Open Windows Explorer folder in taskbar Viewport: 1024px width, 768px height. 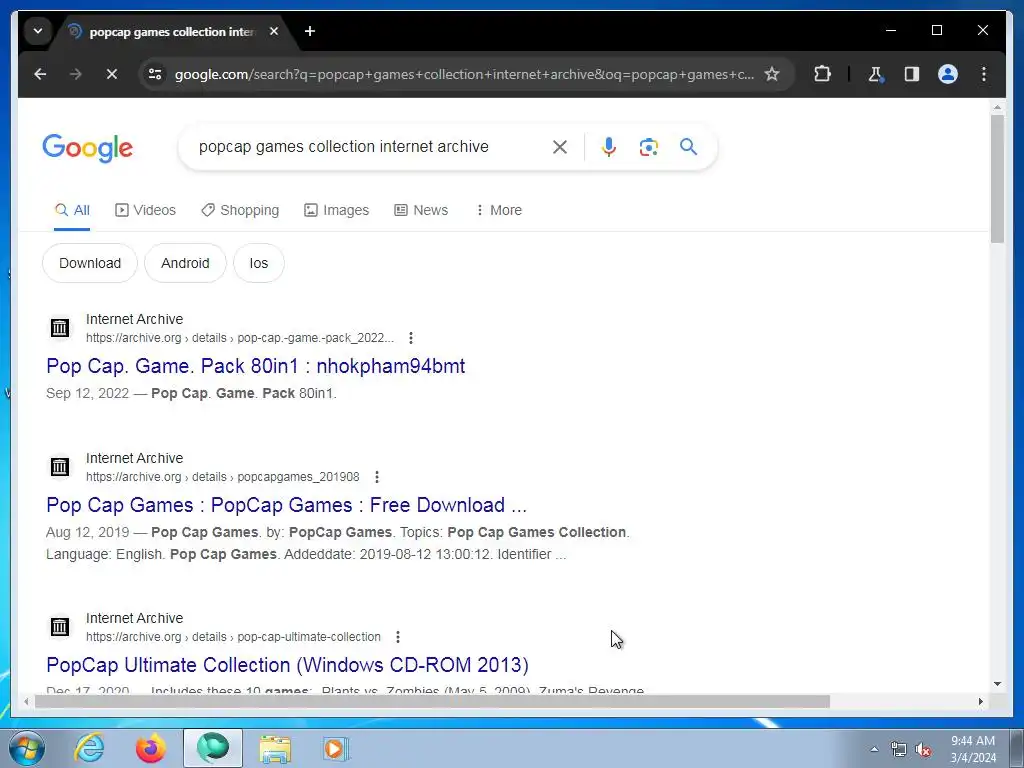(x=275, y=748)
